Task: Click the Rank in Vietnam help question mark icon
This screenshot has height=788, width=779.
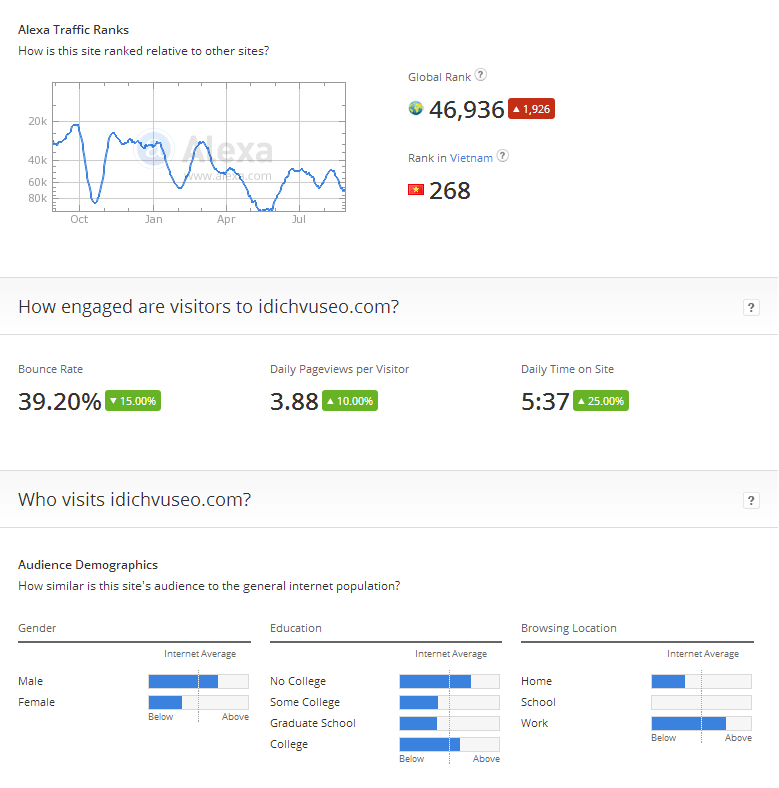Action: point(502,156)
